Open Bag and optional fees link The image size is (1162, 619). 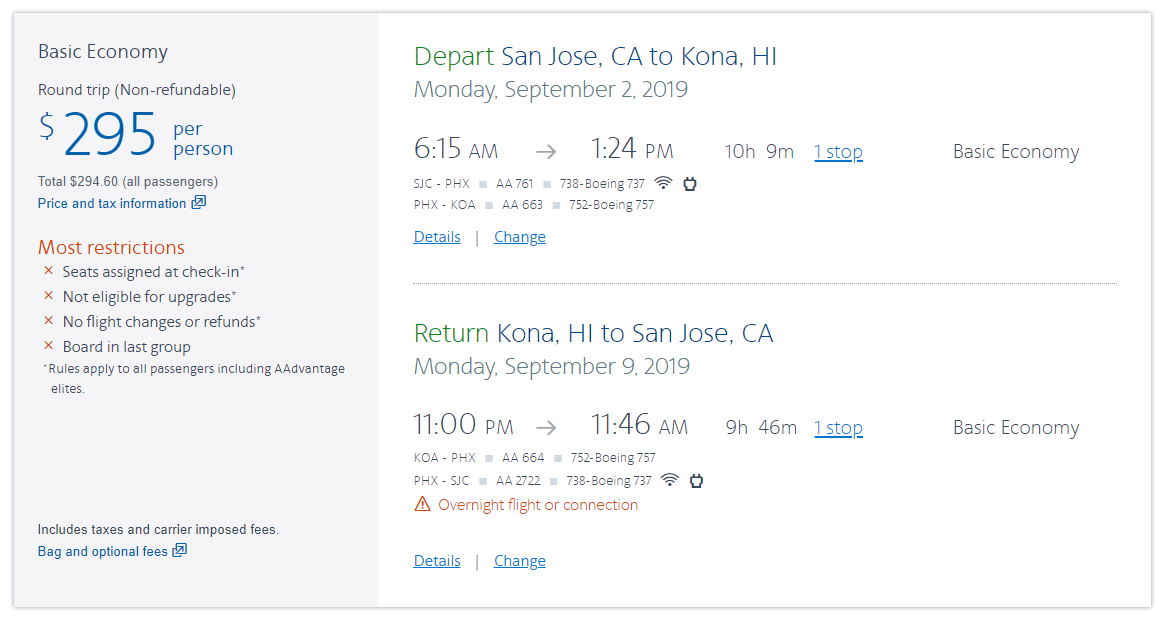pos(103,551)
